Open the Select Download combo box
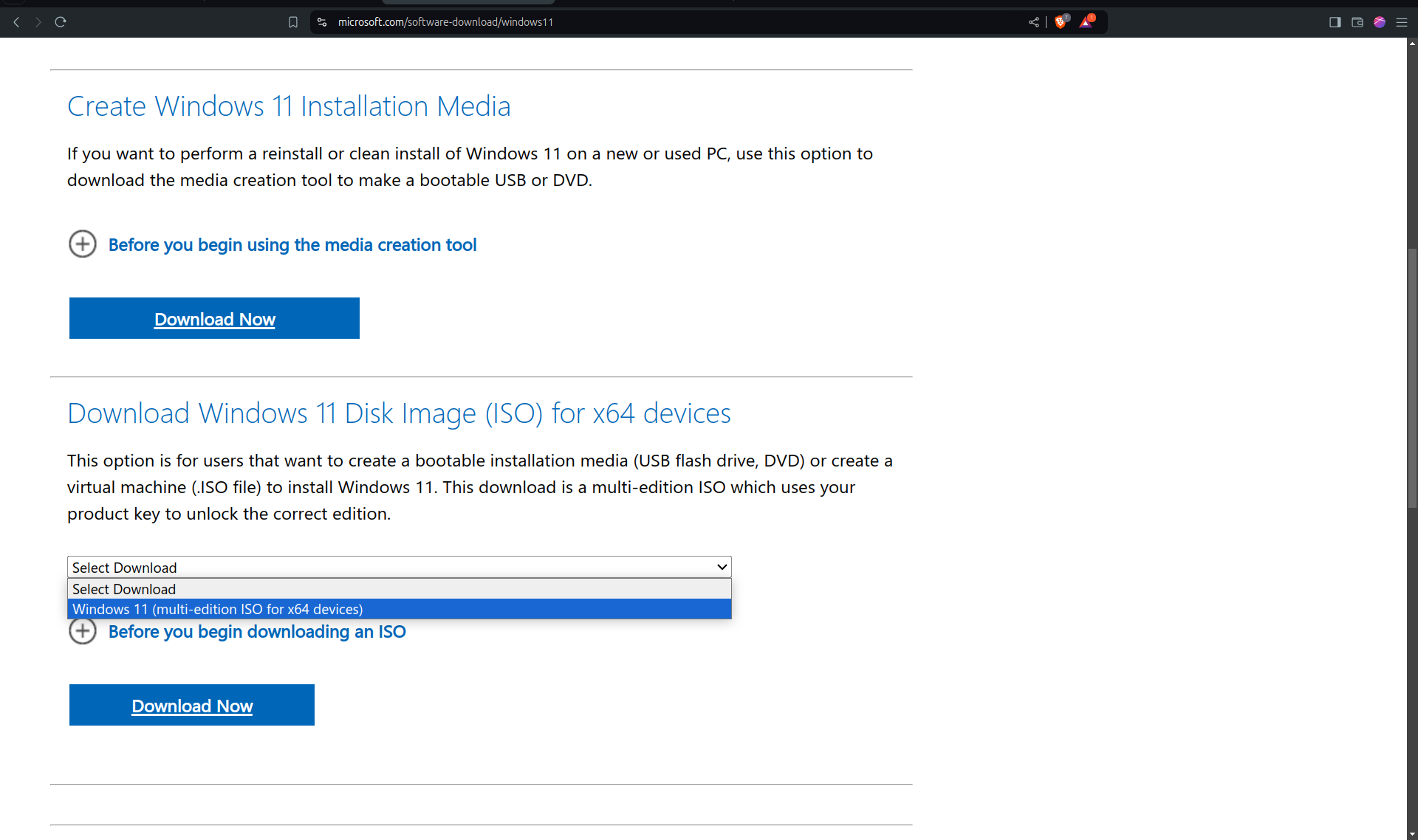Screen dimensions: 1418x840 coord(400,567)
